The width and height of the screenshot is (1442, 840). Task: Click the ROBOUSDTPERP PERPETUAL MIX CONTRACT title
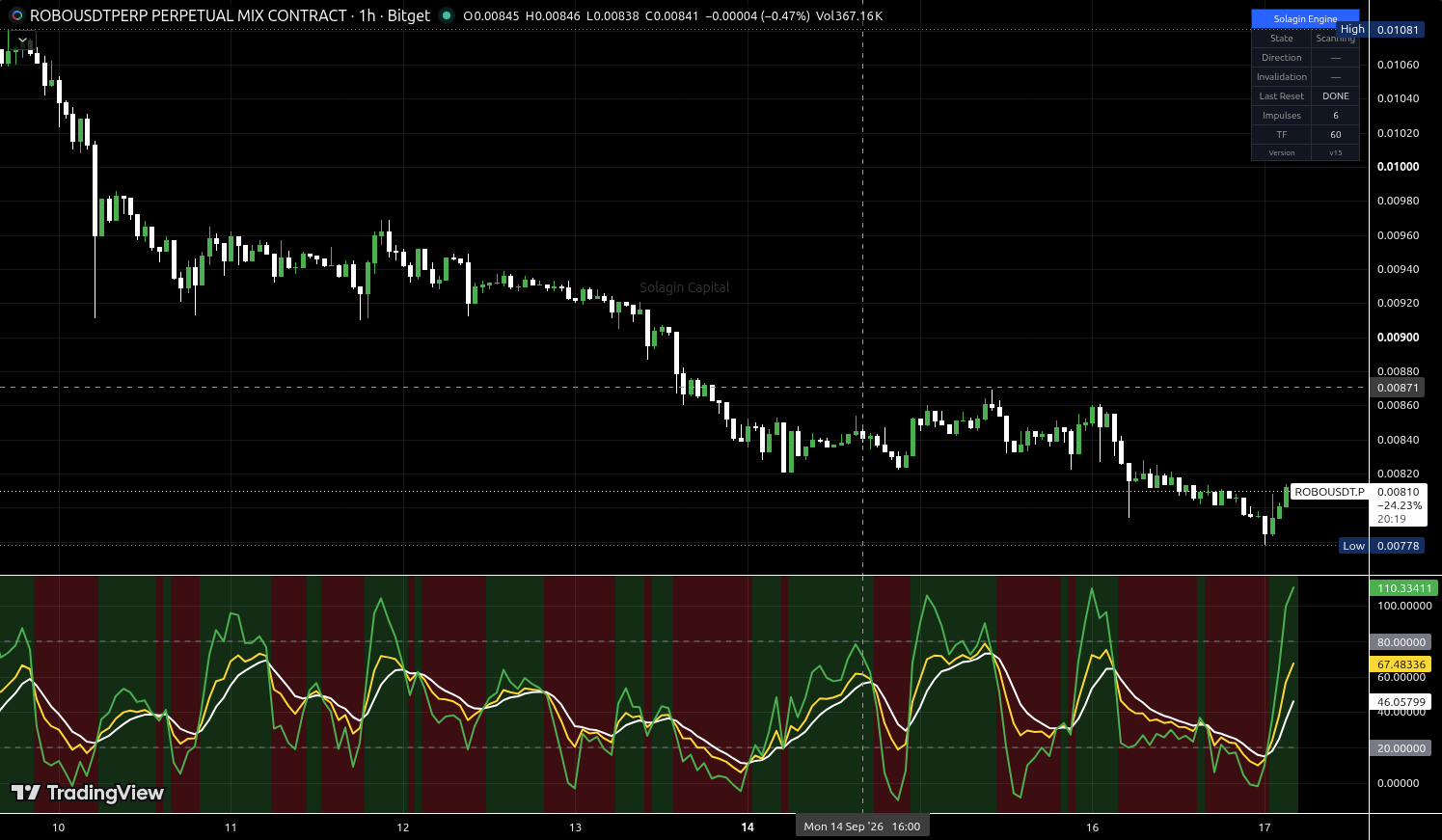coord(188,15)
